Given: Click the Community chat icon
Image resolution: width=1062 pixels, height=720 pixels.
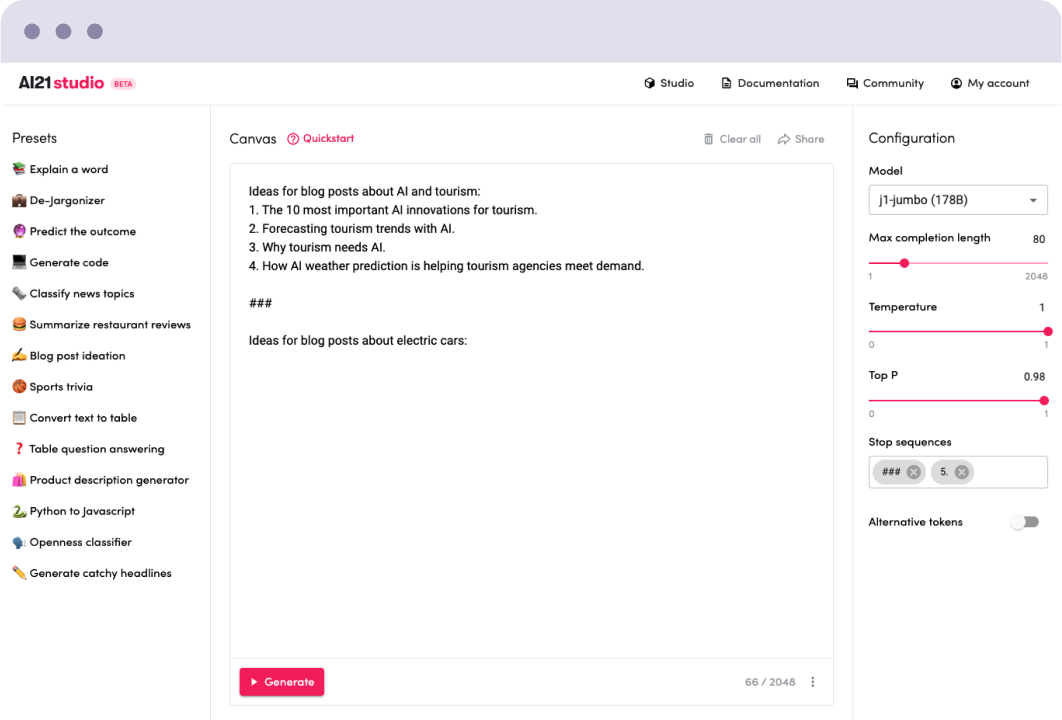Looking at the screenshot, I should 852,83.
